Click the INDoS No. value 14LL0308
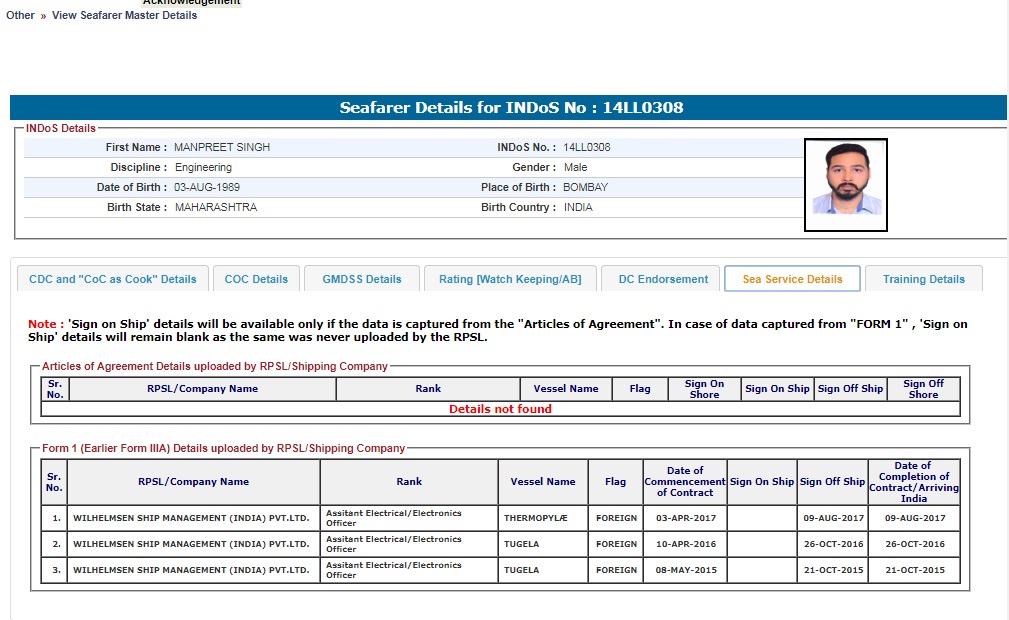Image resolution: width=1009 pixels, height=620 pixels. coord(586,147)
